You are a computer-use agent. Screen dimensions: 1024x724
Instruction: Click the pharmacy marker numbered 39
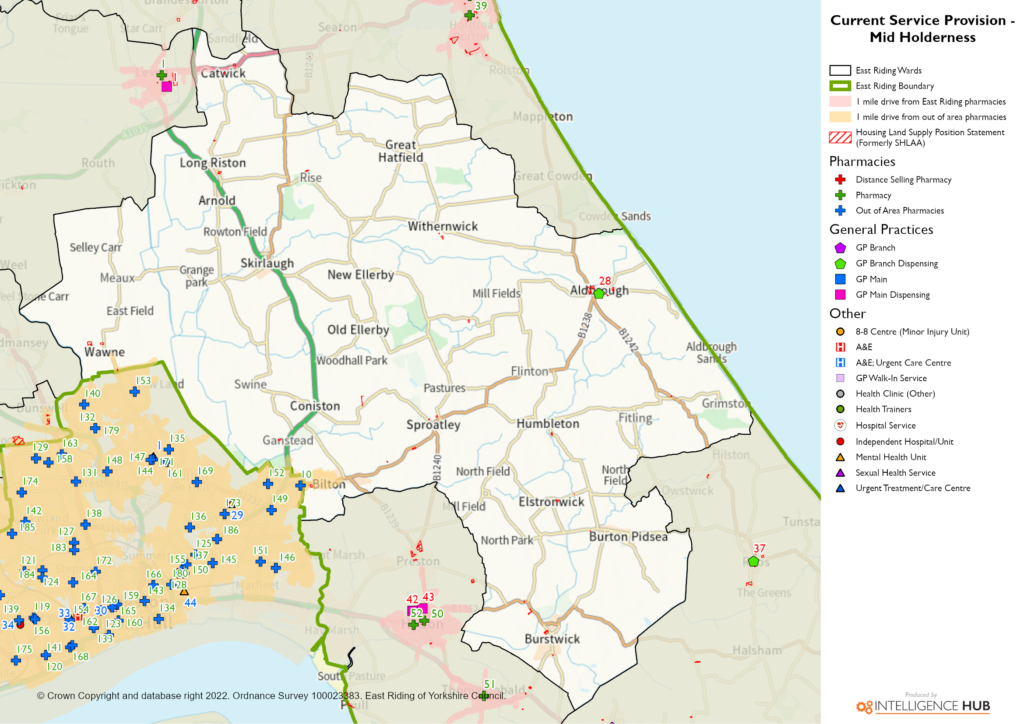coord(468,16)
